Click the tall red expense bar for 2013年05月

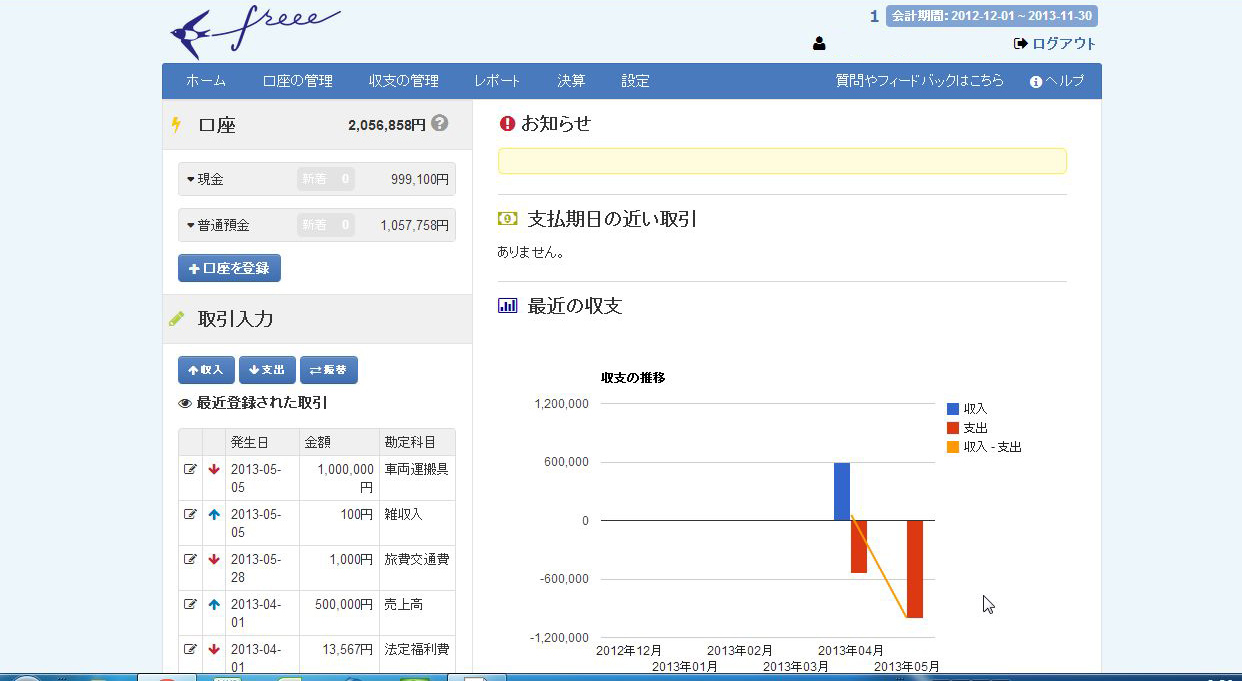pos(915,569)
